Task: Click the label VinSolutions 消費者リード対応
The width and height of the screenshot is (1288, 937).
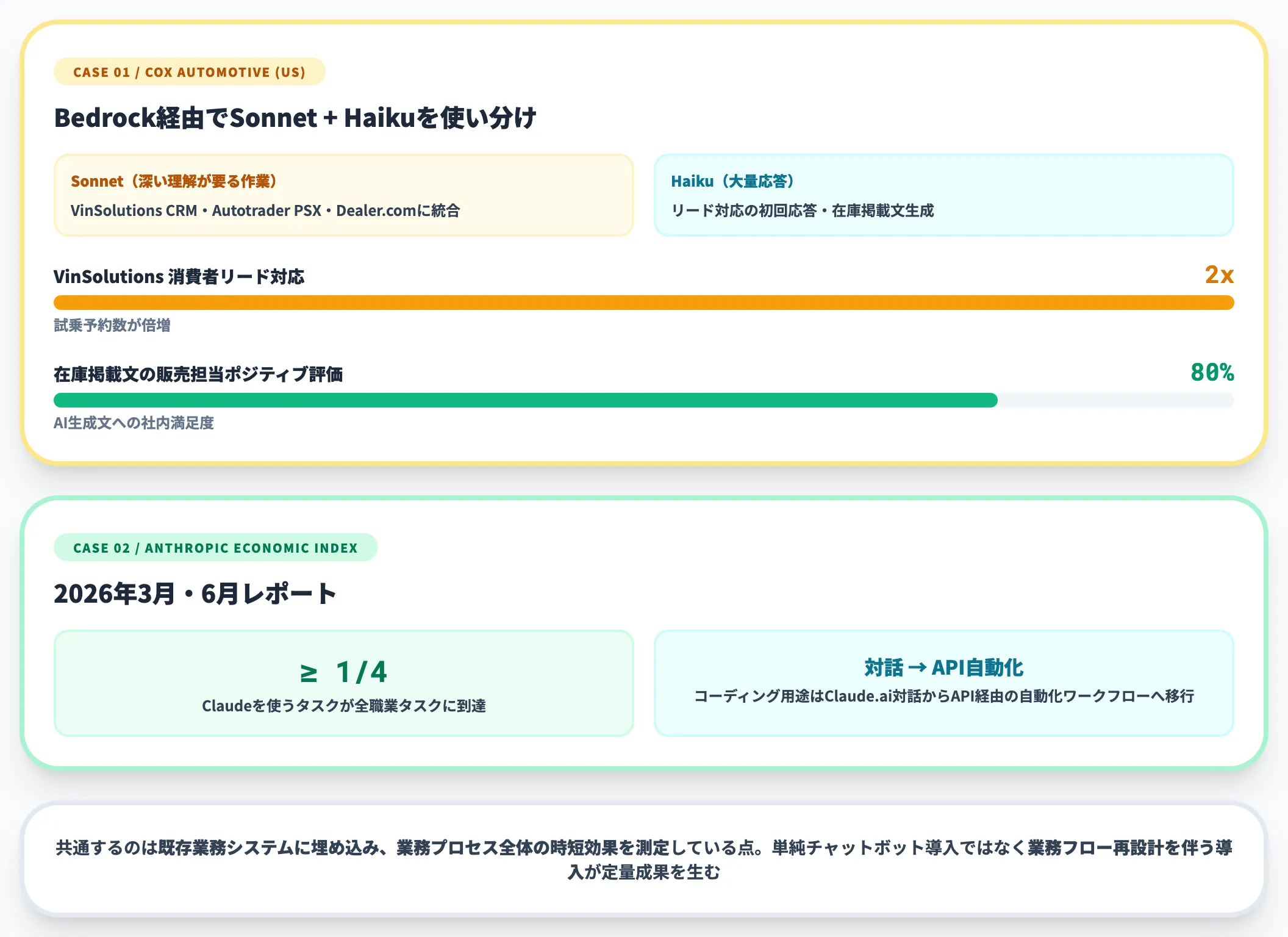Action: [179, 276]
